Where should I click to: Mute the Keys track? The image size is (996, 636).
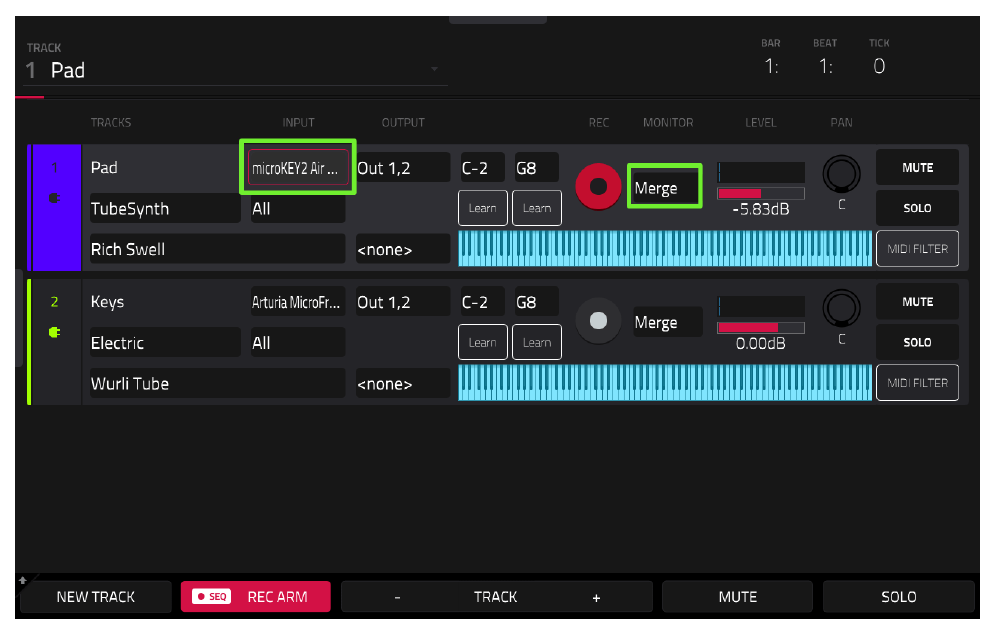917,302
